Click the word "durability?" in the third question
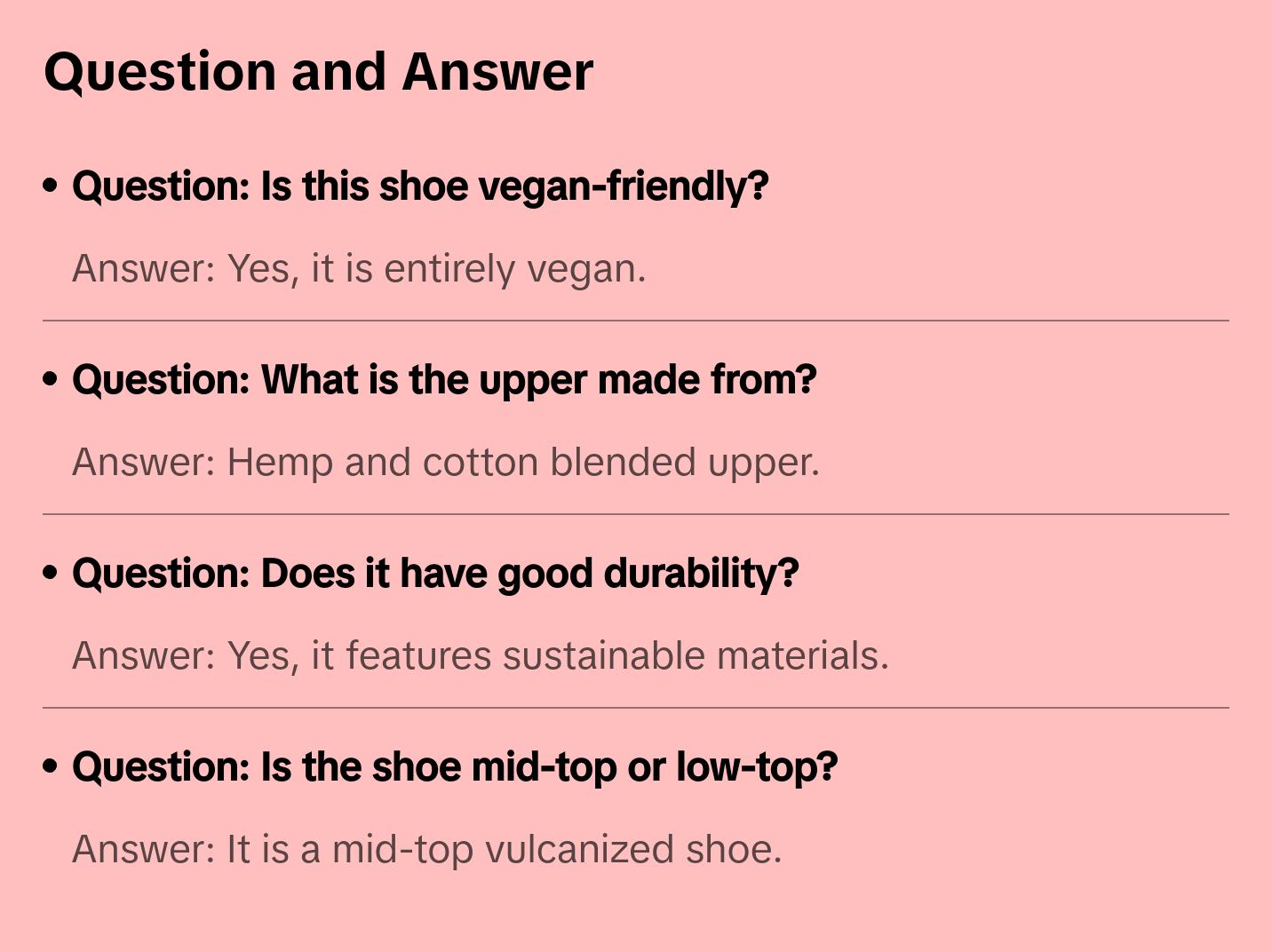1272x952 pixels. [701, 574]
